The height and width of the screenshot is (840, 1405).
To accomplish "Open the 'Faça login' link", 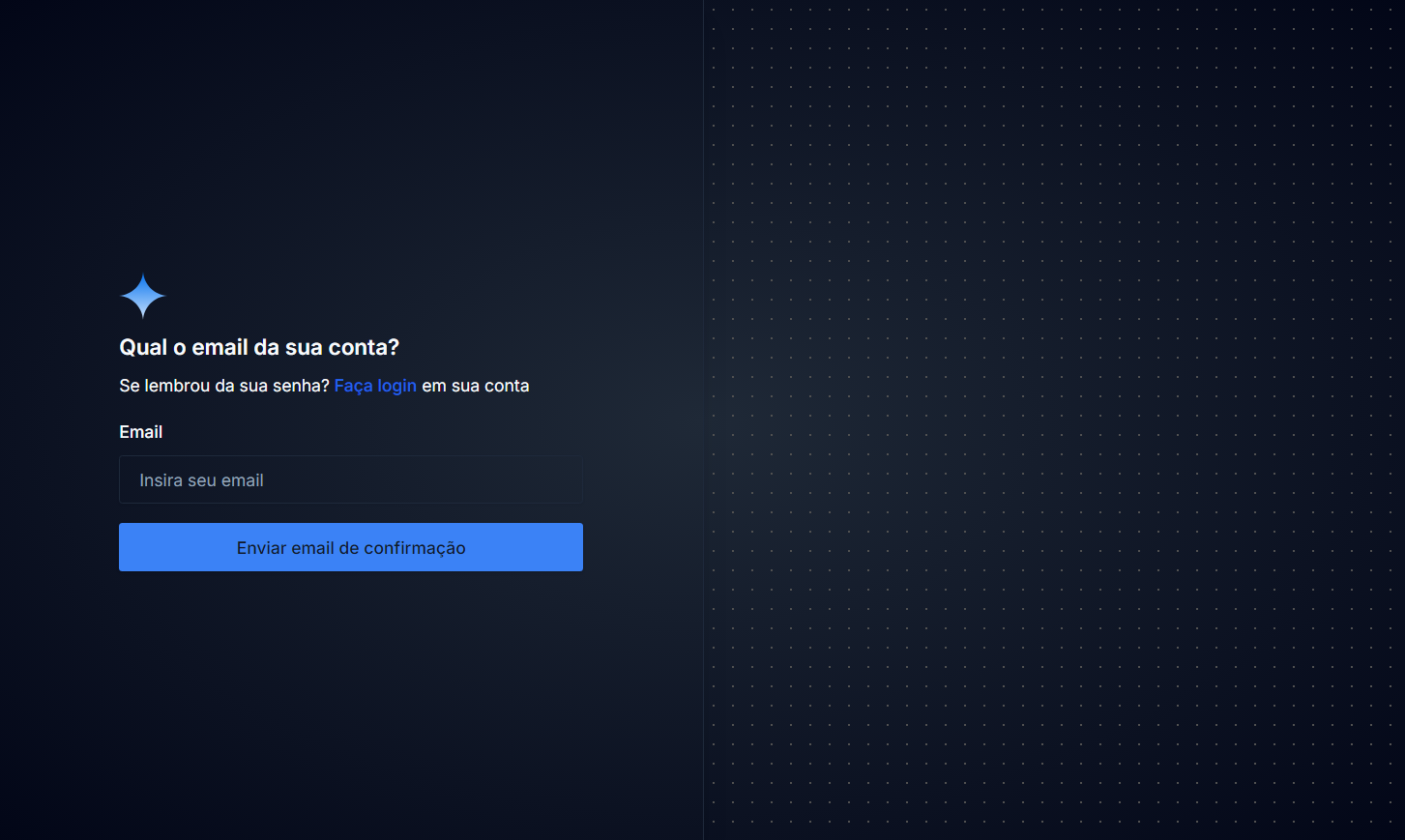I will 375,386.
